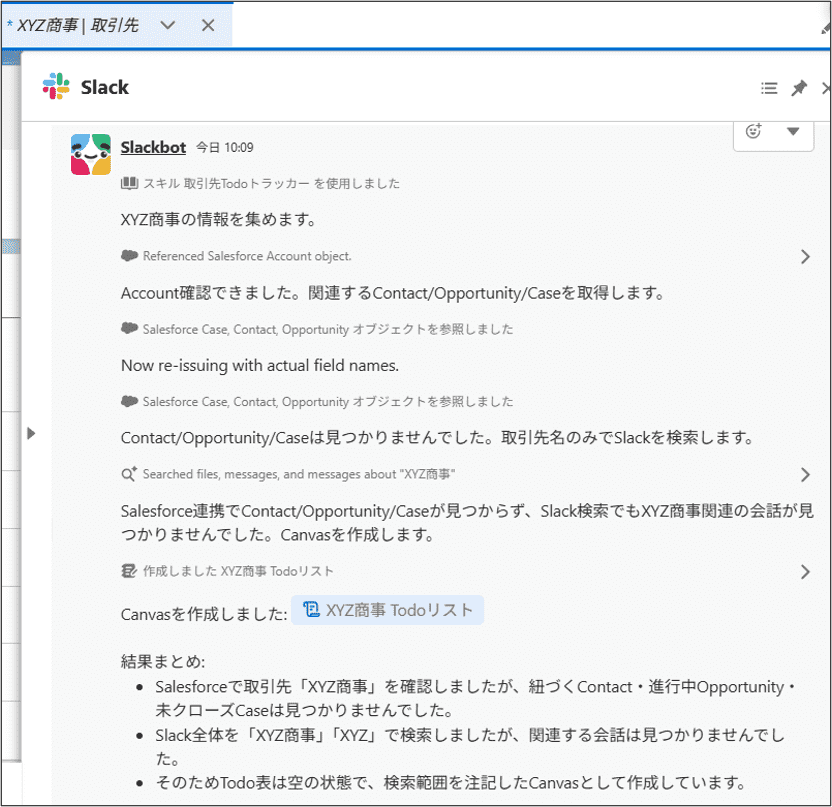Click the text 'XYZ商事の情報を集めます。'

(x=219, y=219)
